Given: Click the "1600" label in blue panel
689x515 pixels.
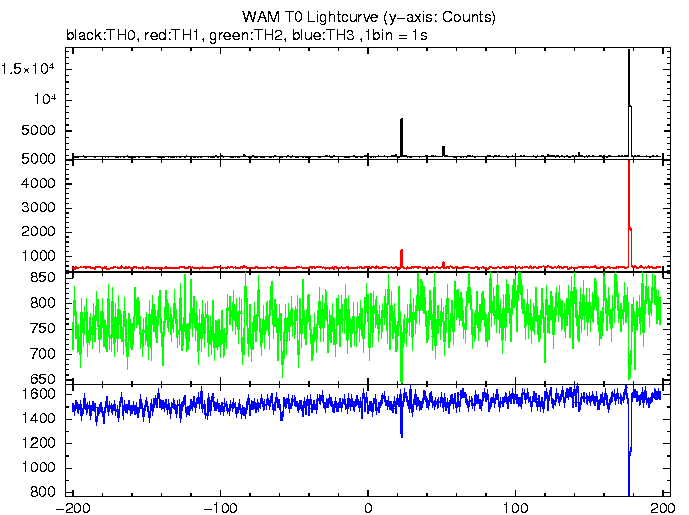Looking at the screenshot, I should pyautogui.click(x=38, y=394).
